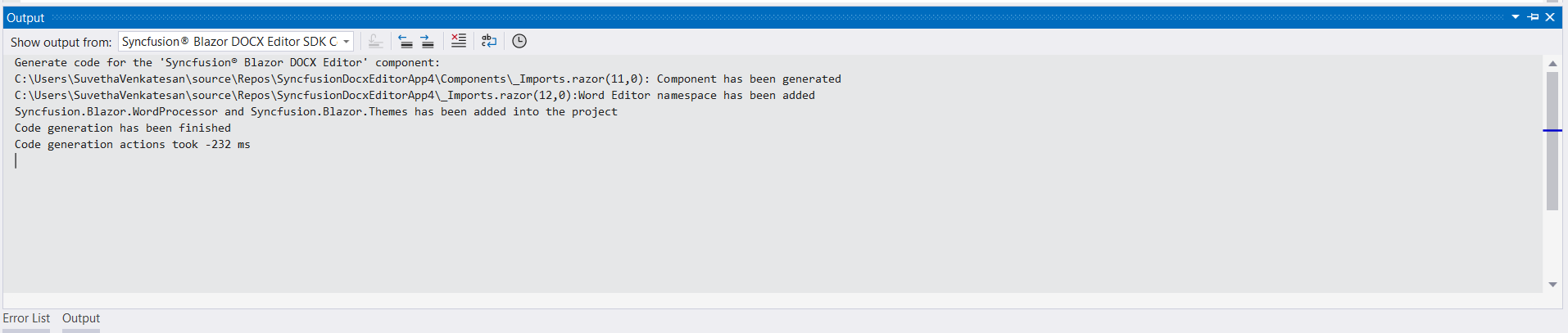
Task: Click the scroll down arrow in Output
Action: click(1552, 285)
